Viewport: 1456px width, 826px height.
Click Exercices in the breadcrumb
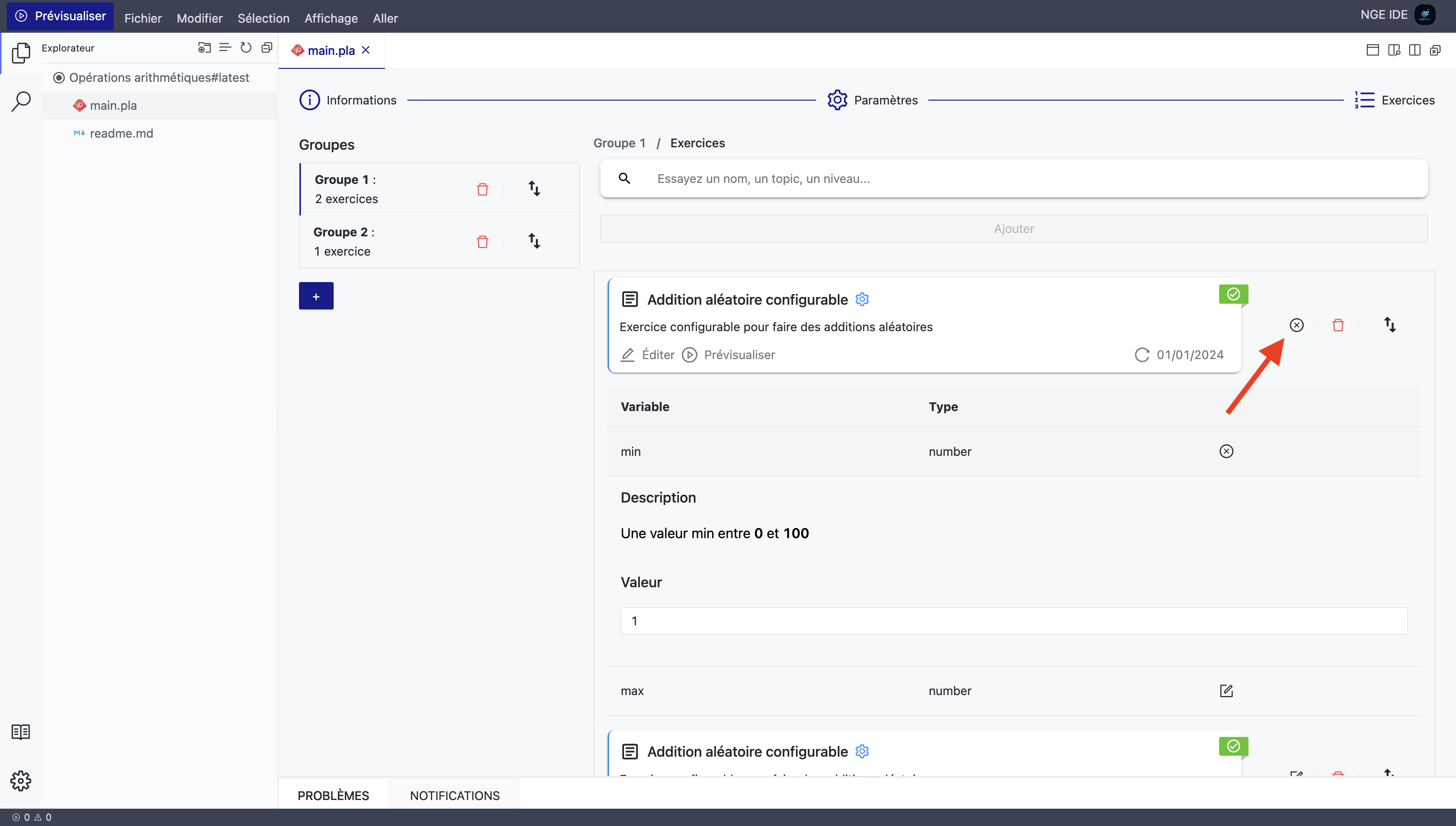pos(697,143)
